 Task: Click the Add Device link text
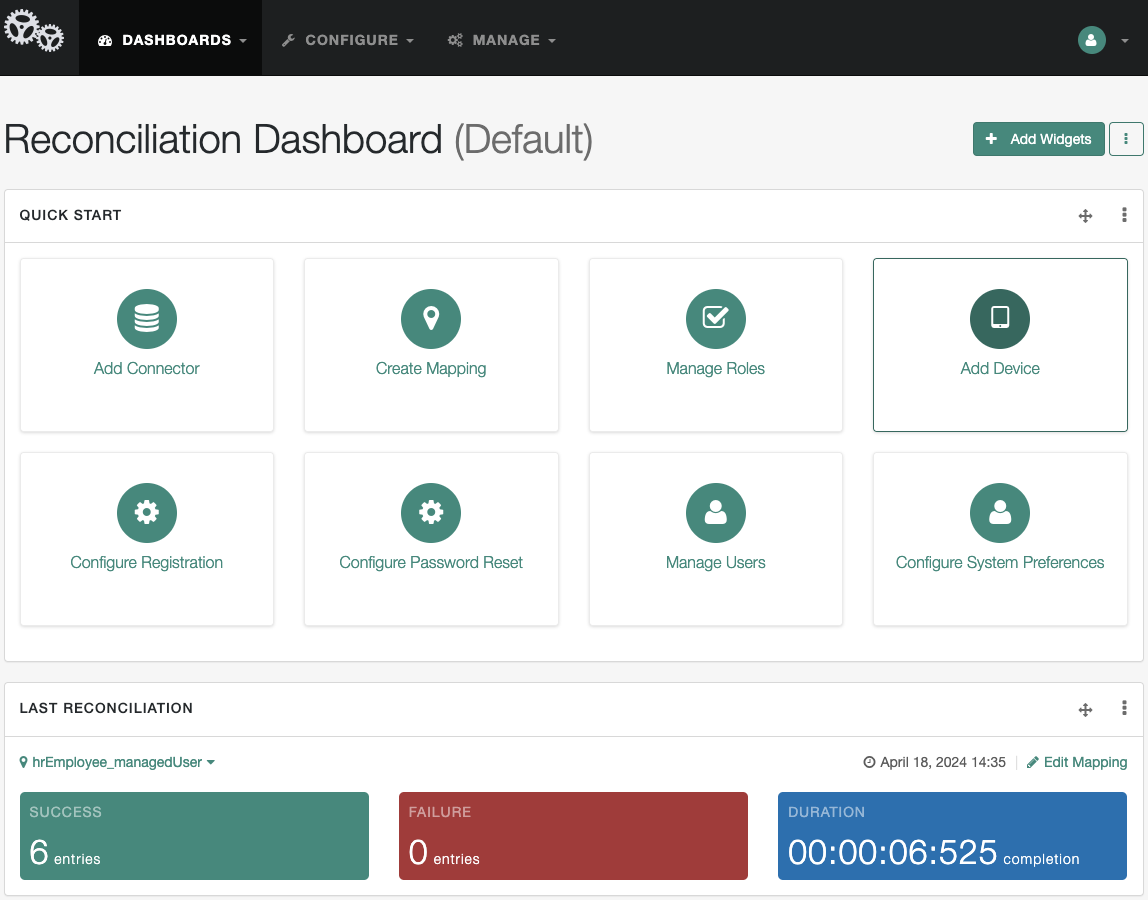point(999,368)
